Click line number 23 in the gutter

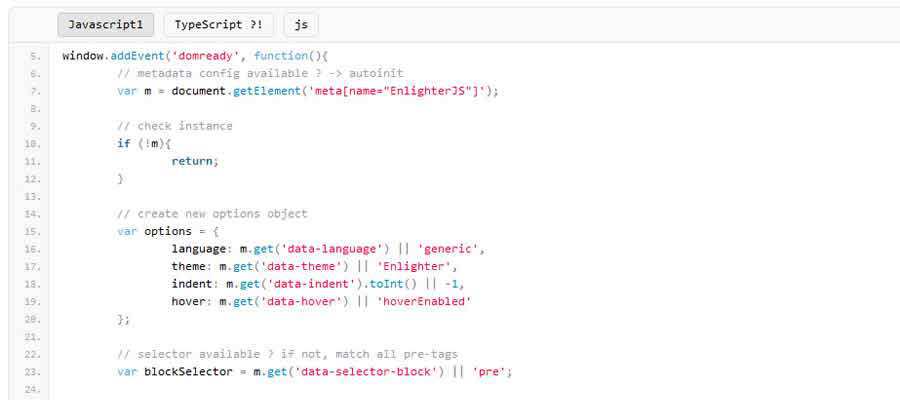tap(34, 372)
